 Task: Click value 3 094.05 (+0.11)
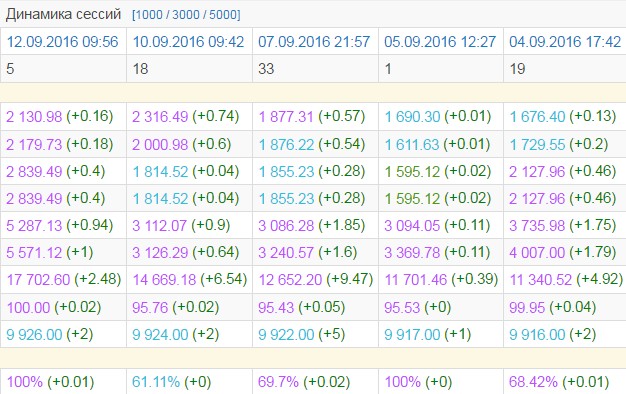[437, 226]
